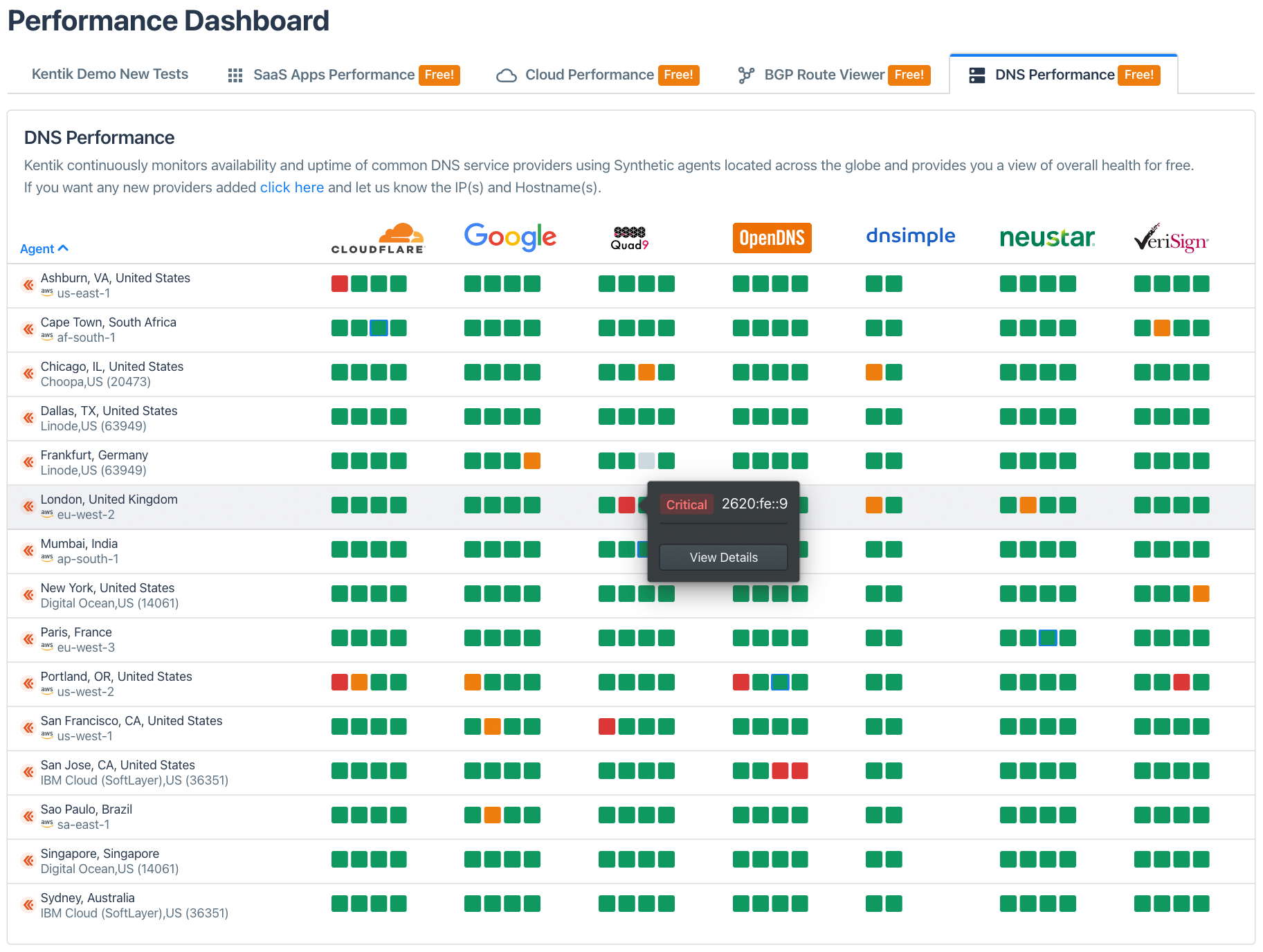Open the Kentik Demo New Tests tab
The image size is (1263, 952).
click(x=109, y=74)
